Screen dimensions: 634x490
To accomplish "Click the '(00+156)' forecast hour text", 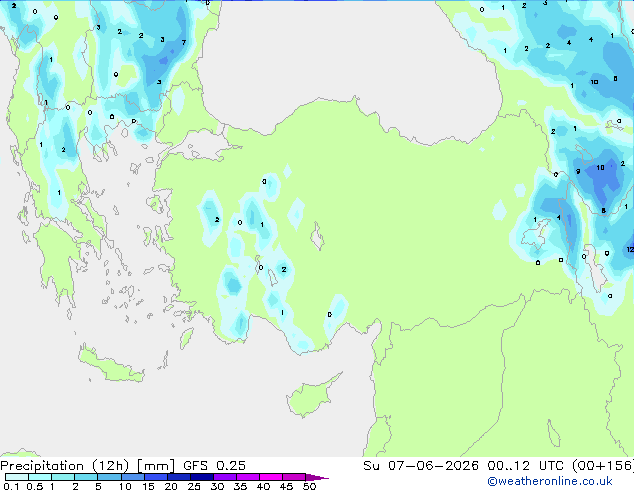I will (x=603, y=466).
